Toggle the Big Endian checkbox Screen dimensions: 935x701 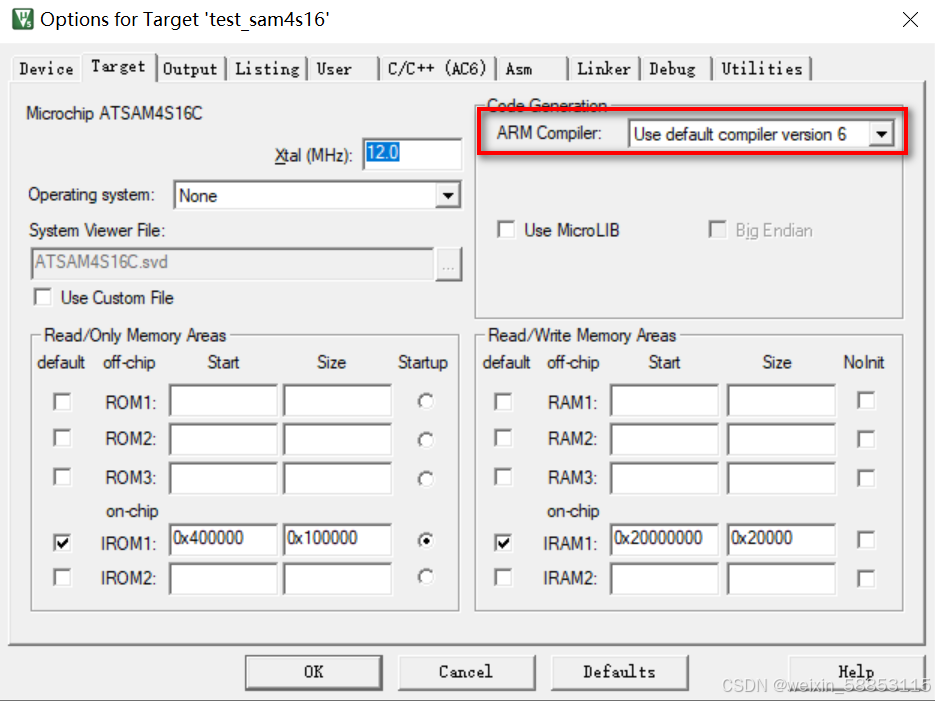click(x=717, y=229)
